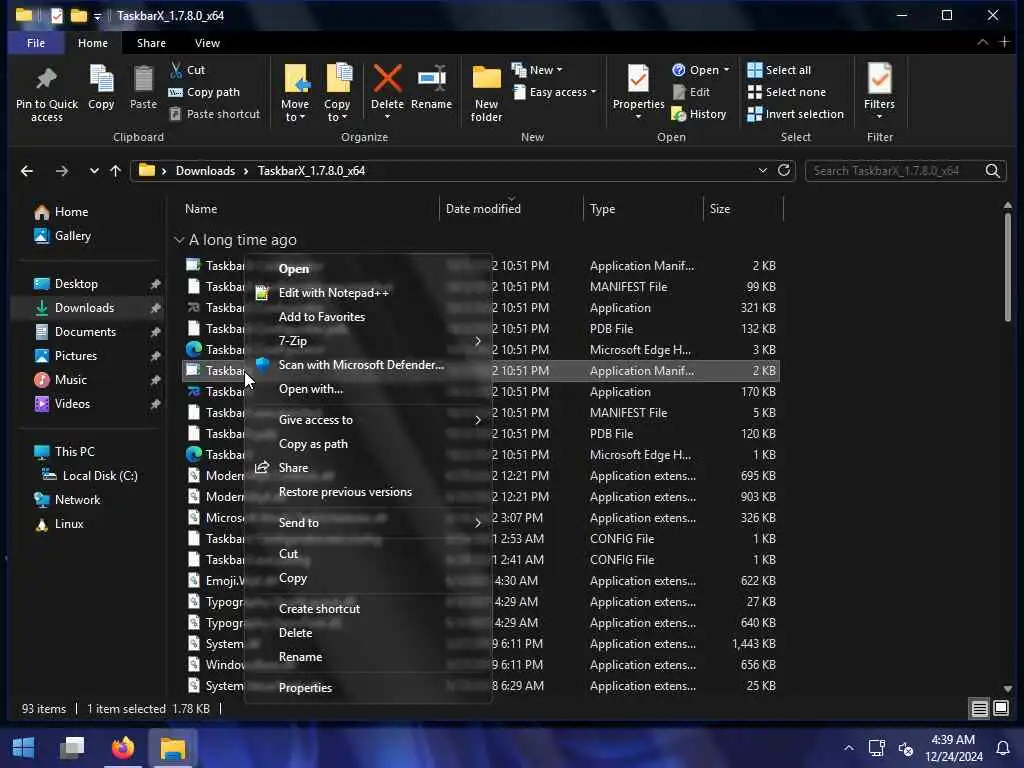Create a New folder
The width and height of the screenshot is (1024, 768).
487,93
